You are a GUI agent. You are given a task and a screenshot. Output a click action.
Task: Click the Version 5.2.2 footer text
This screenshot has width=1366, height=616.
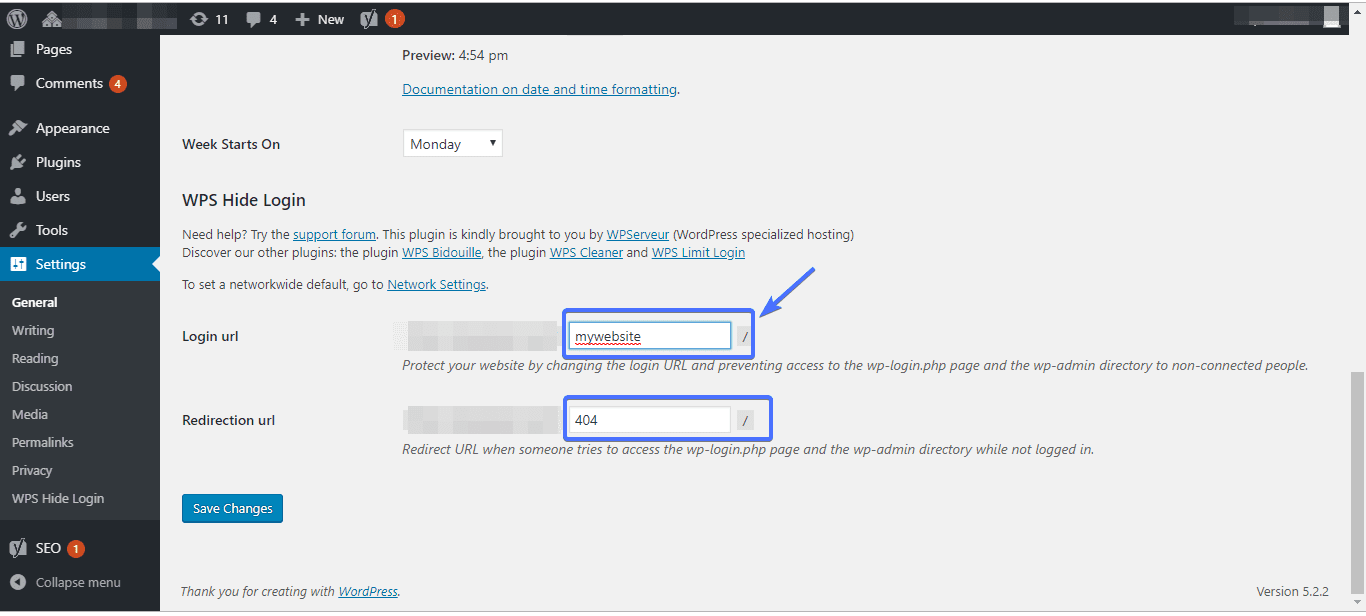(1292, 591)
